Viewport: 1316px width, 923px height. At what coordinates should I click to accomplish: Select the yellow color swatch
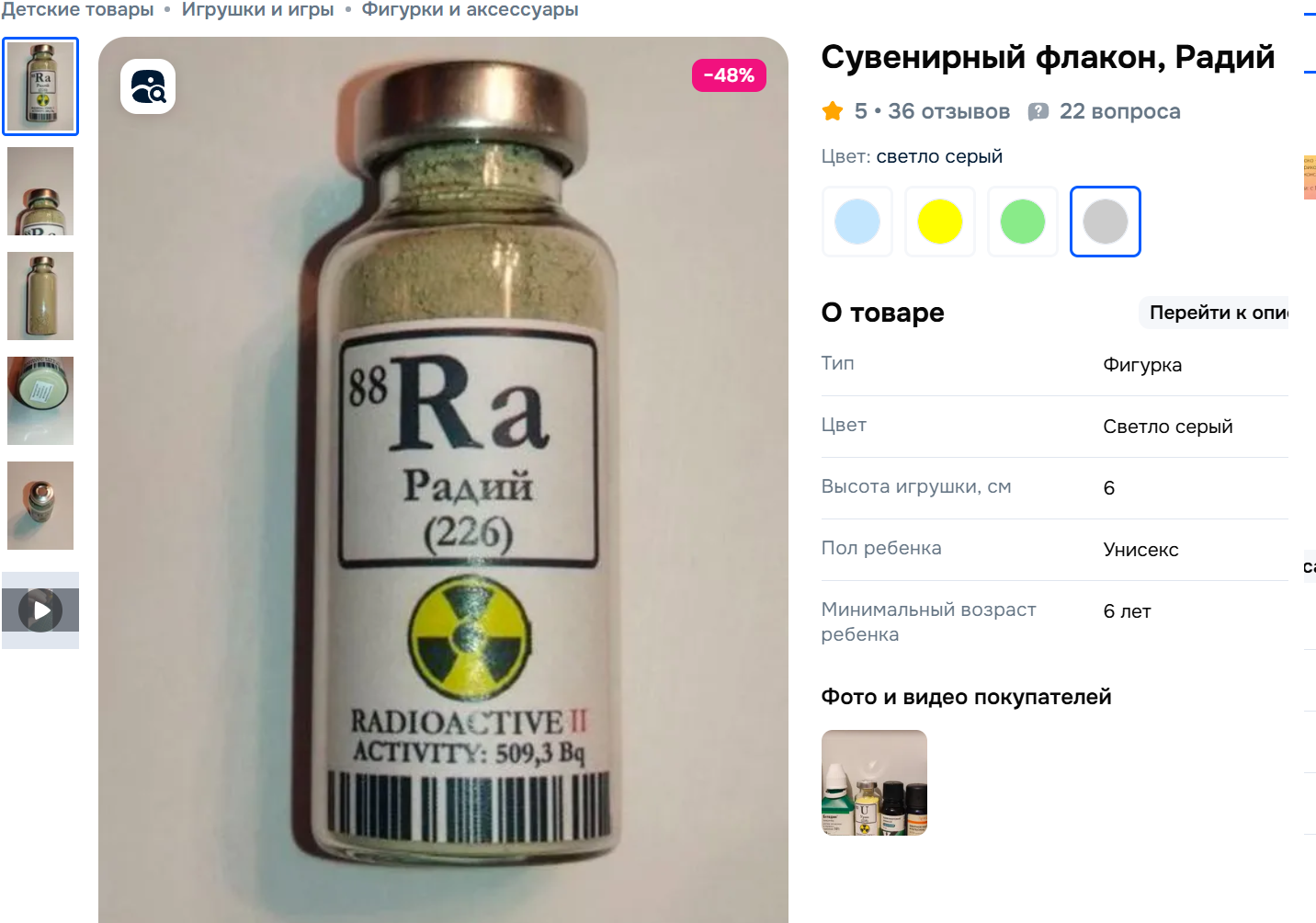click(x=940, y=222)
